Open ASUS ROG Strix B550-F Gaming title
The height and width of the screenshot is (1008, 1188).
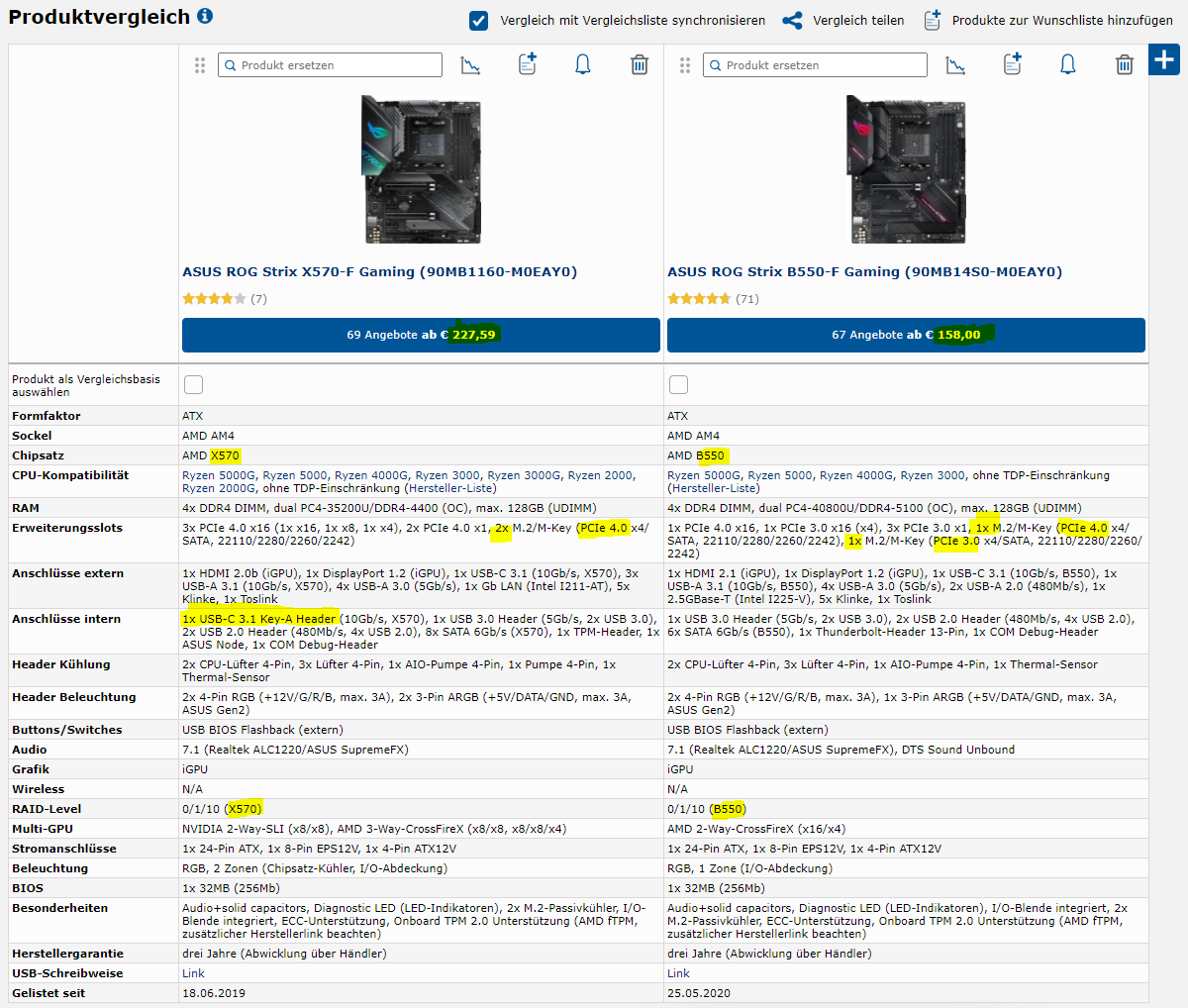[864, 271]
